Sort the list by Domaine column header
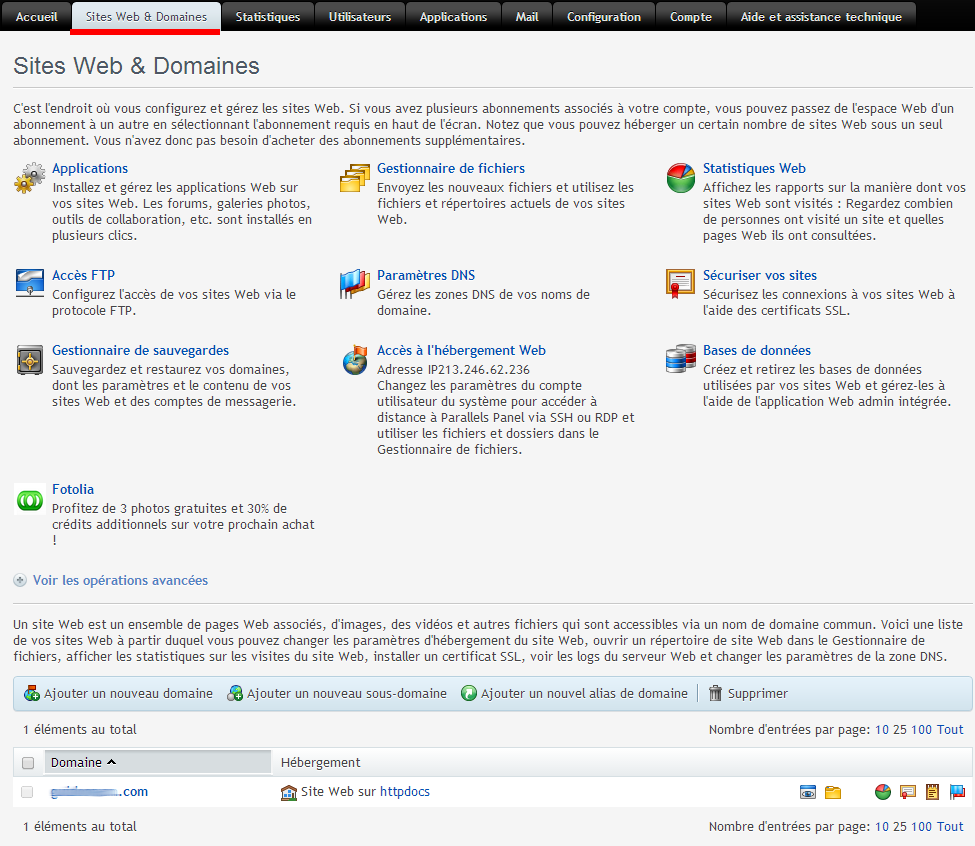This screenshot has width=975, height=846. click(77, 762)
